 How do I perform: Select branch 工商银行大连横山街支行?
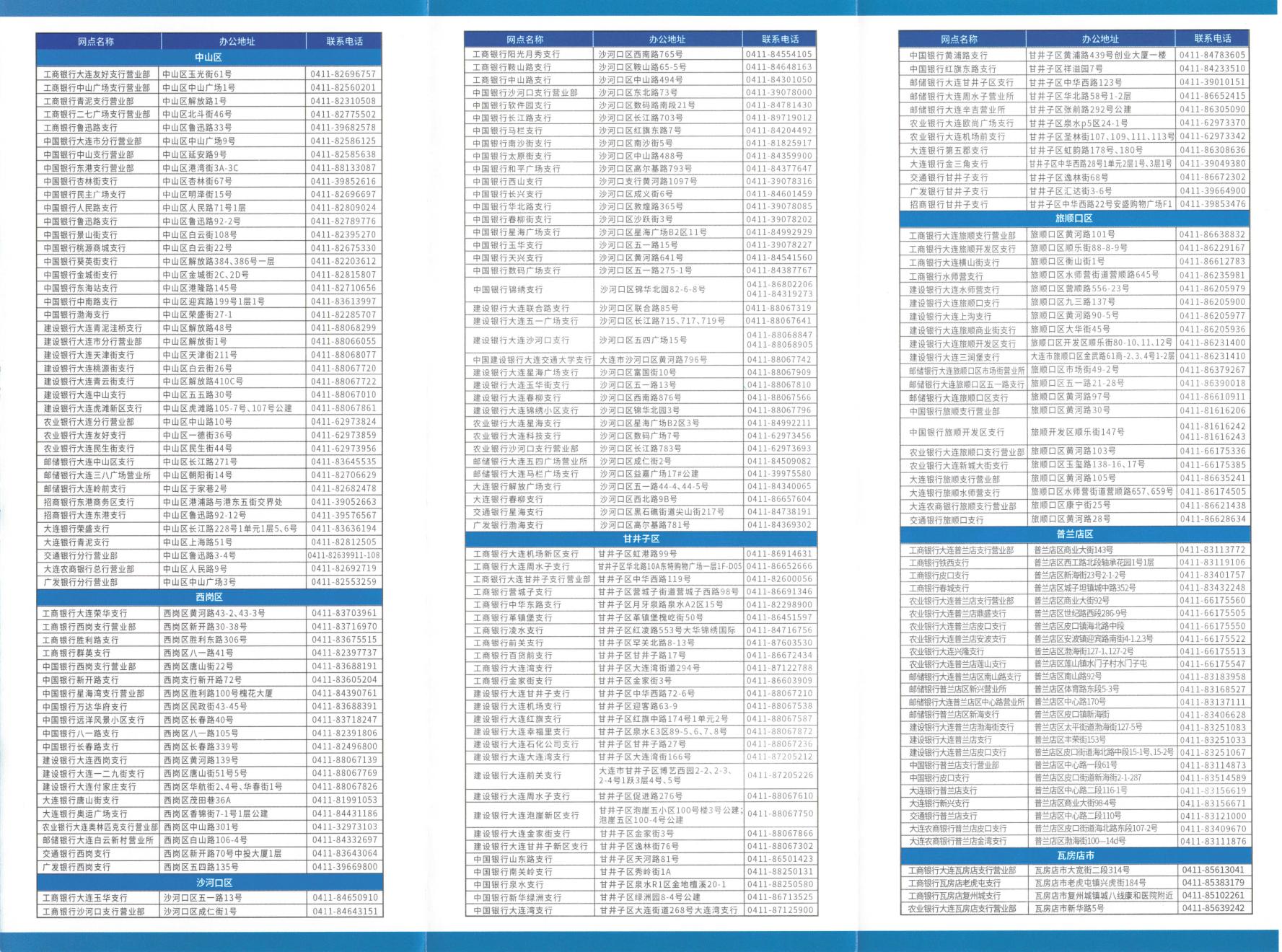pos(954,263)
